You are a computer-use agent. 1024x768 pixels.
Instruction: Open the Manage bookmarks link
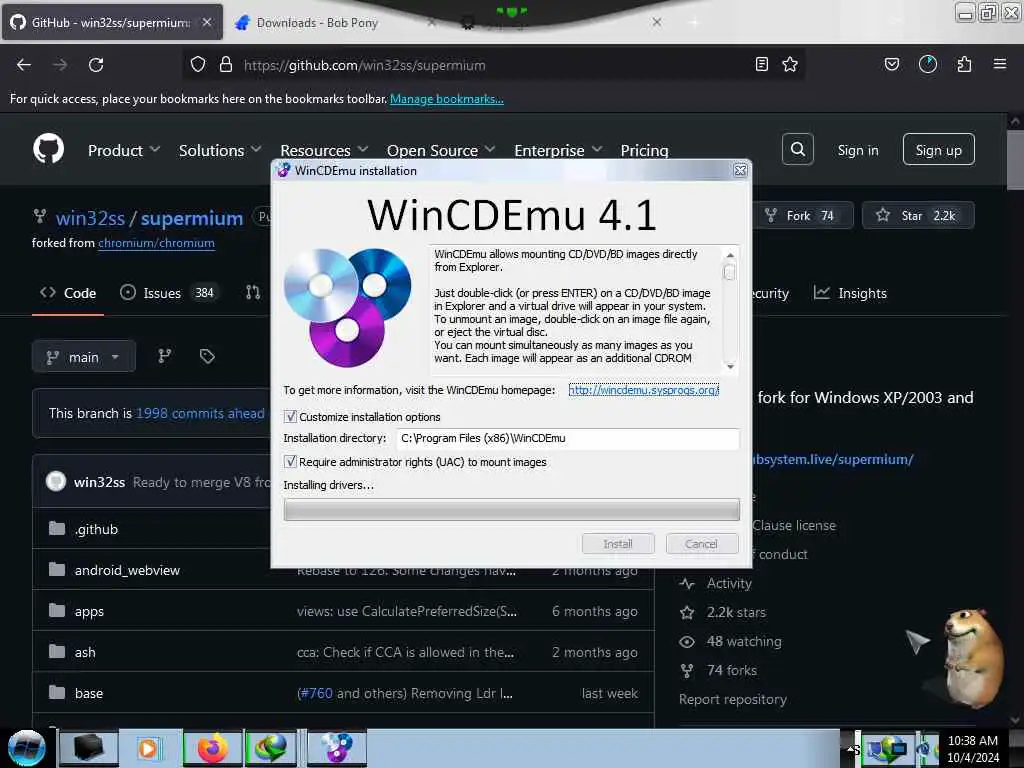[x=447, y=99]
